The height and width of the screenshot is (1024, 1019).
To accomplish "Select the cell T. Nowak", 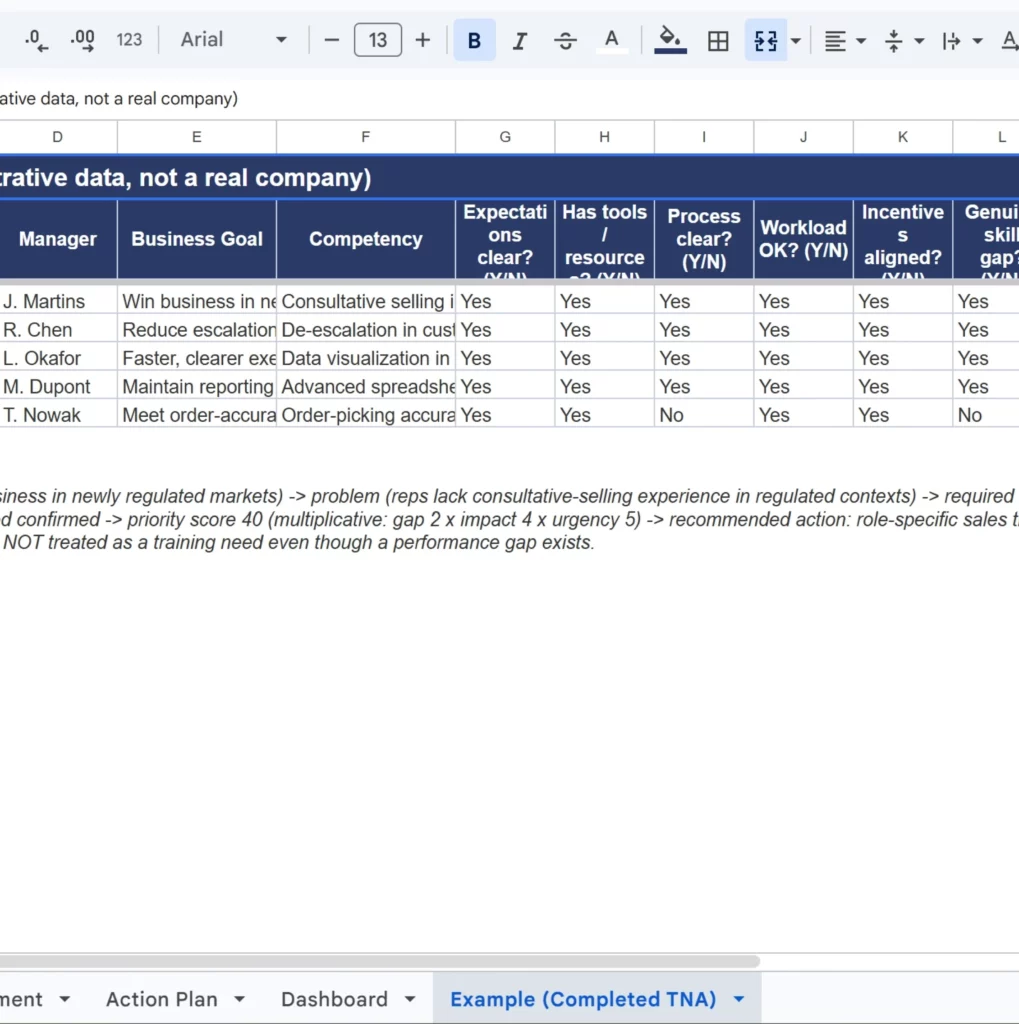I will click(57, 415).
